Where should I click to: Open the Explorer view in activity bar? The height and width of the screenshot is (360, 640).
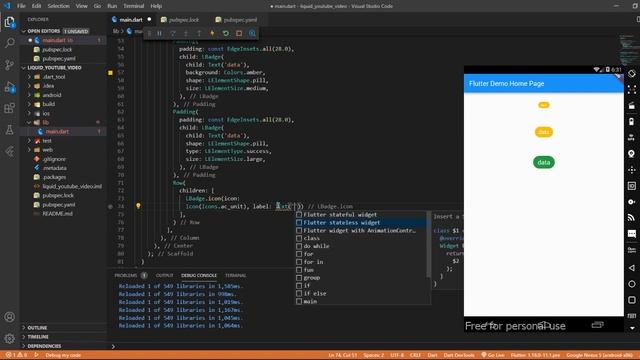[9, 22]
